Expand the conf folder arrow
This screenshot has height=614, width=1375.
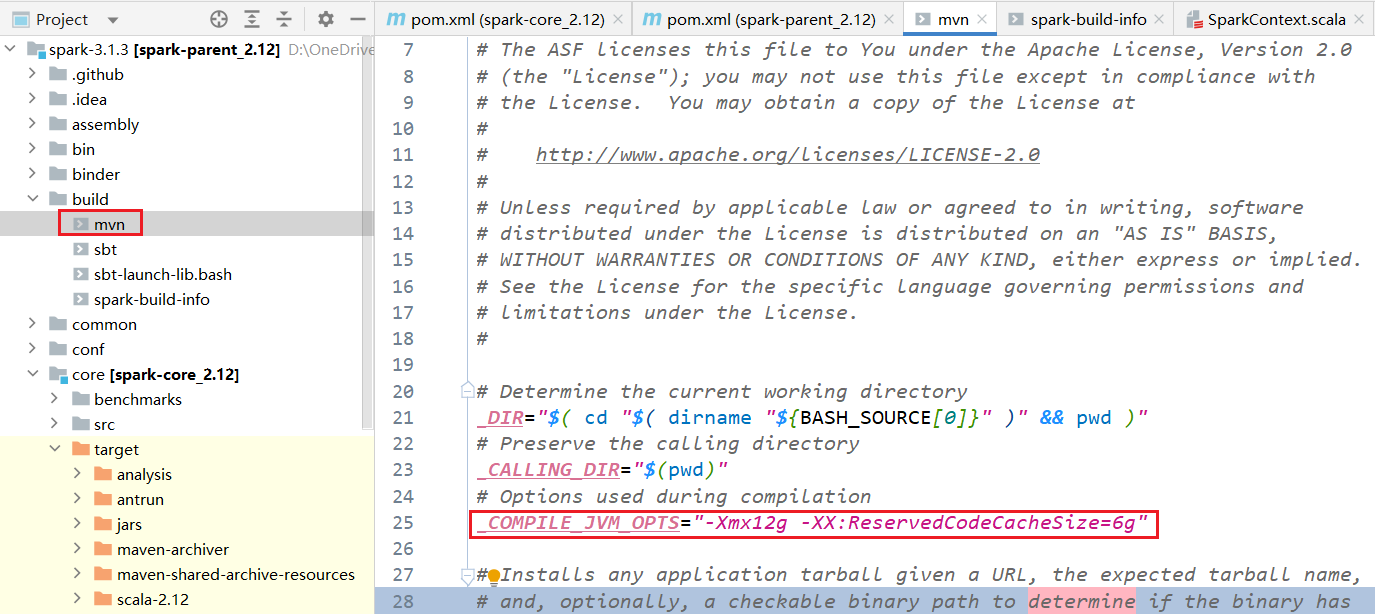(x=33, y=349)
